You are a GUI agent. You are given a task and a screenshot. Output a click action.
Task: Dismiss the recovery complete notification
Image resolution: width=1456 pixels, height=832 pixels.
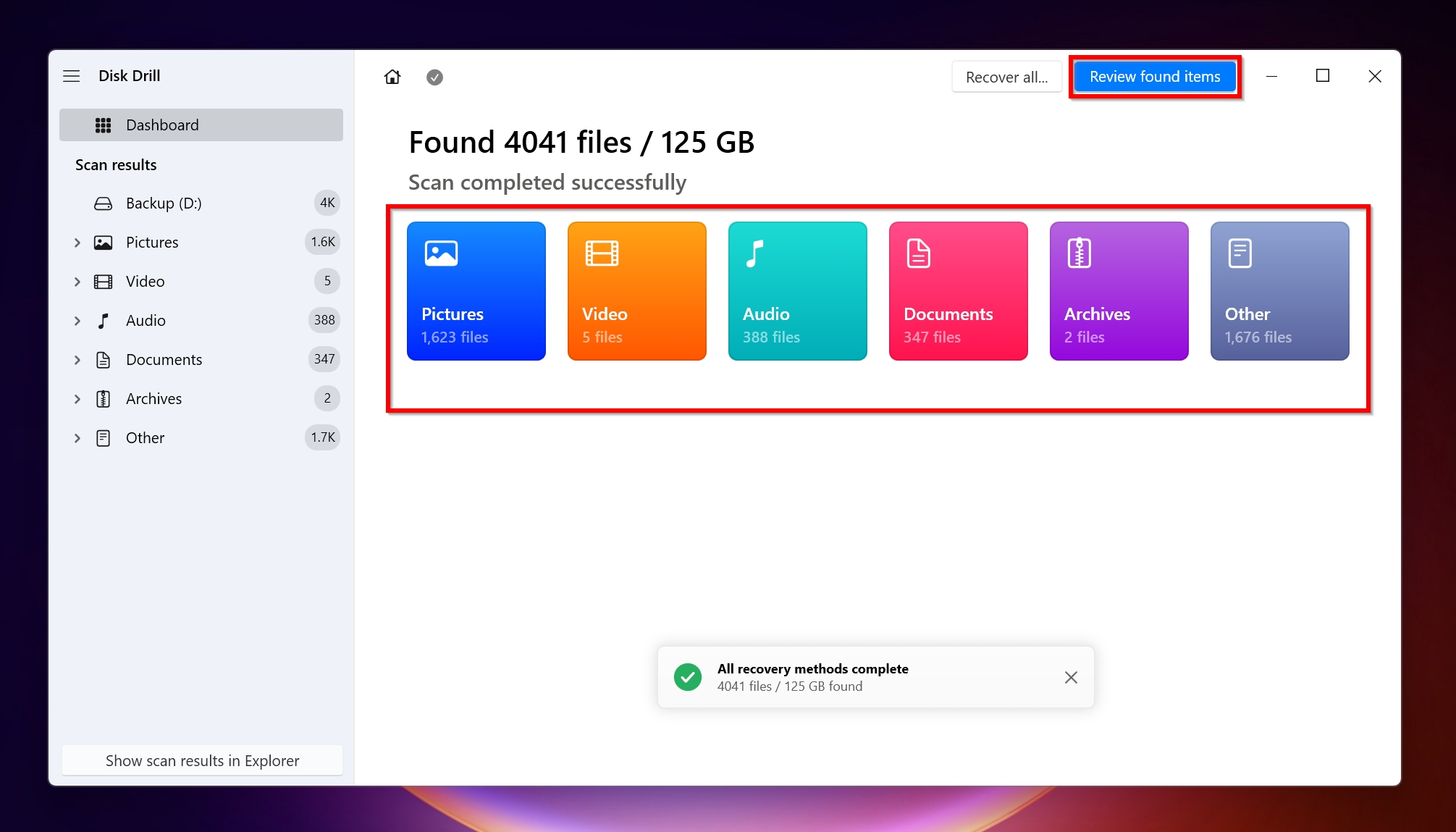(1072, 677)
